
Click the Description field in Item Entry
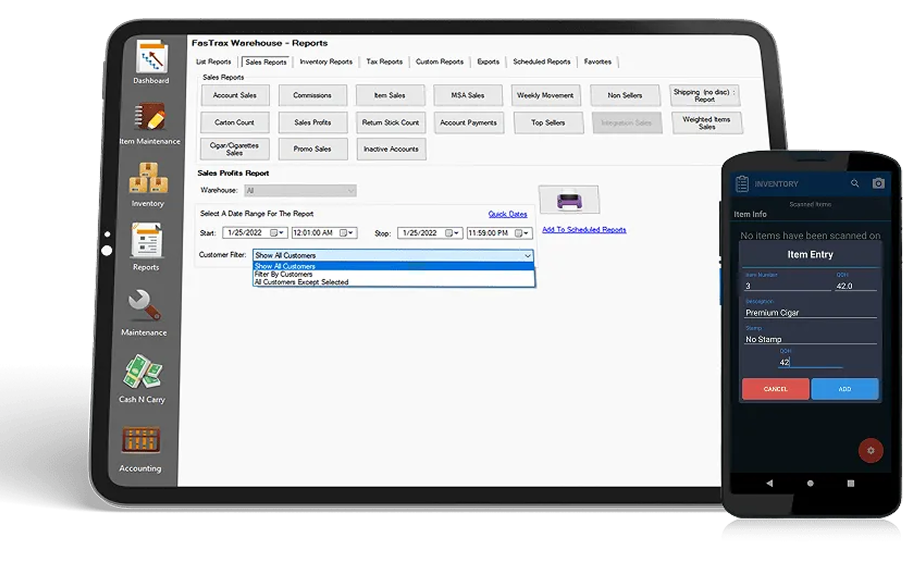[810, 313]
